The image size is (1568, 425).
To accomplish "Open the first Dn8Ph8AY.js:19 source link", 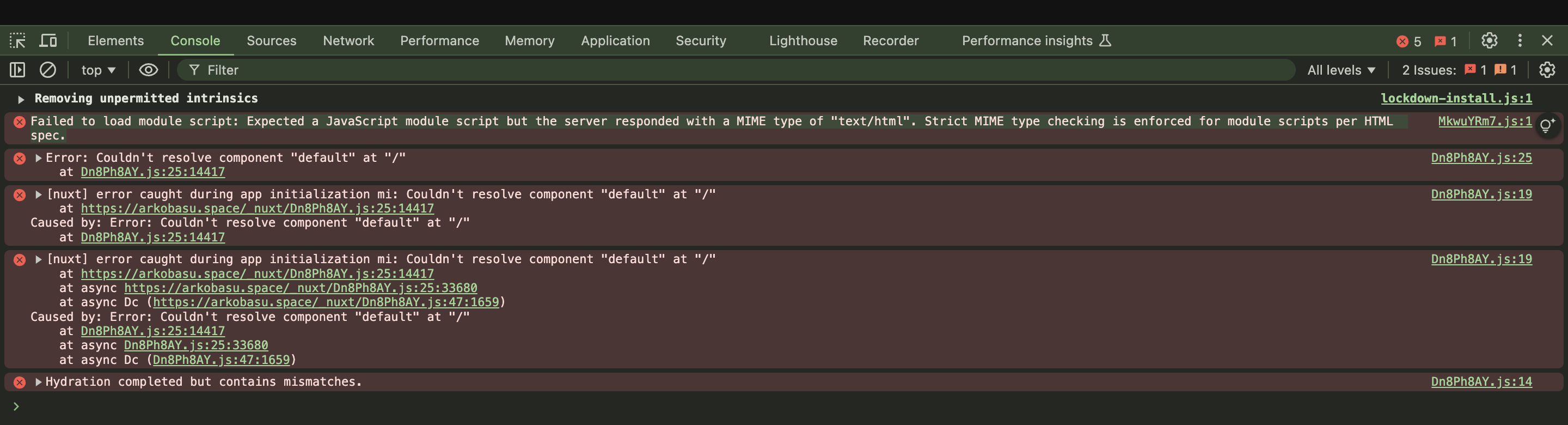I will click(x=1481, y=194).
